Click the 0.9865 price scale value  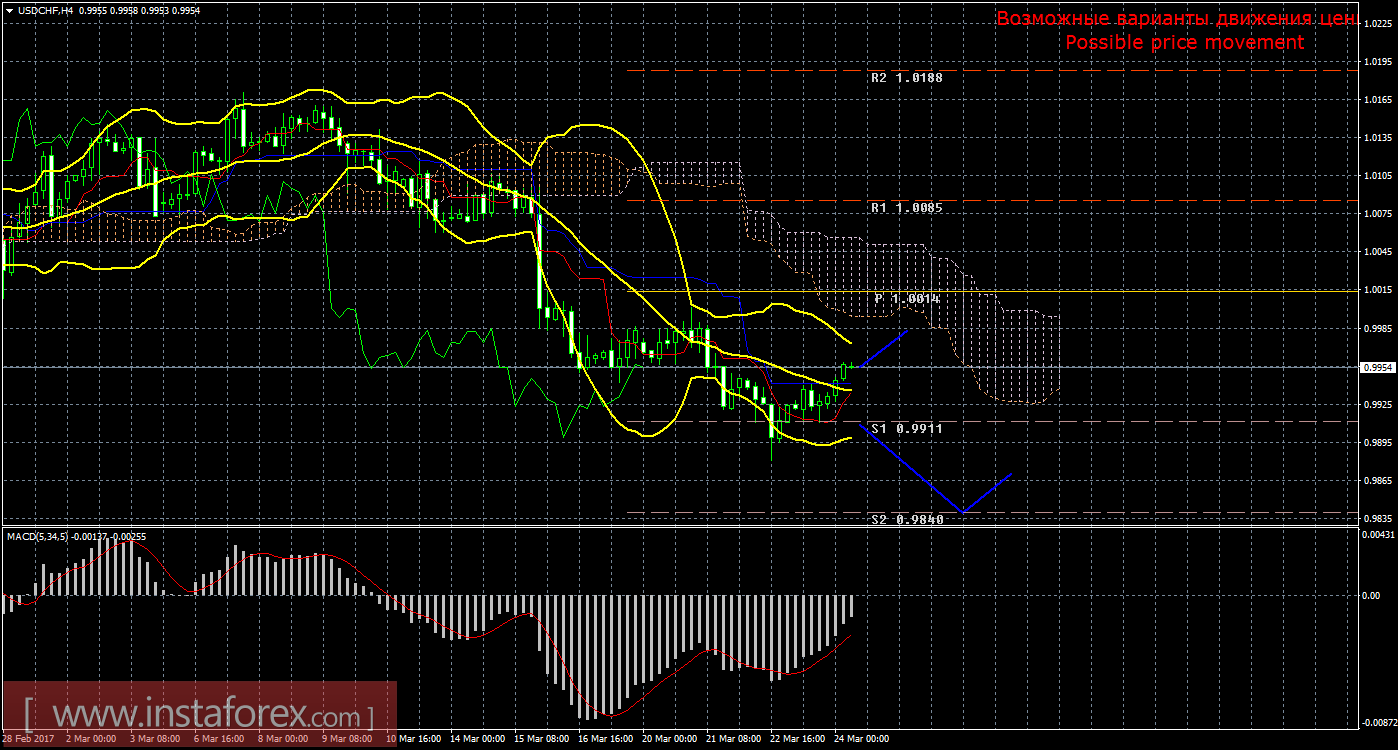pos(1377,480)
